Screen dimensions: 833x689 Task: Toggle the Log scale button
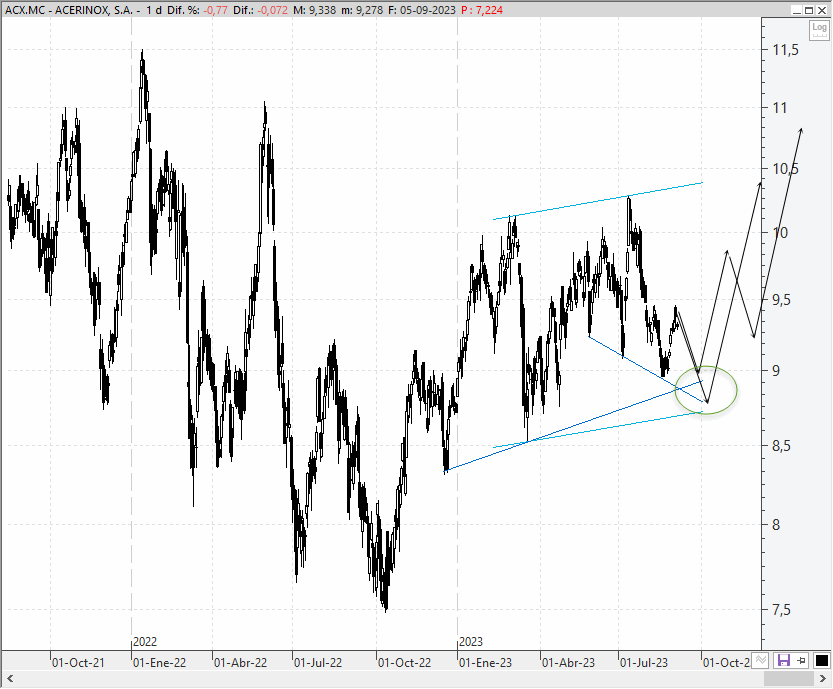(x=819, y=30)
